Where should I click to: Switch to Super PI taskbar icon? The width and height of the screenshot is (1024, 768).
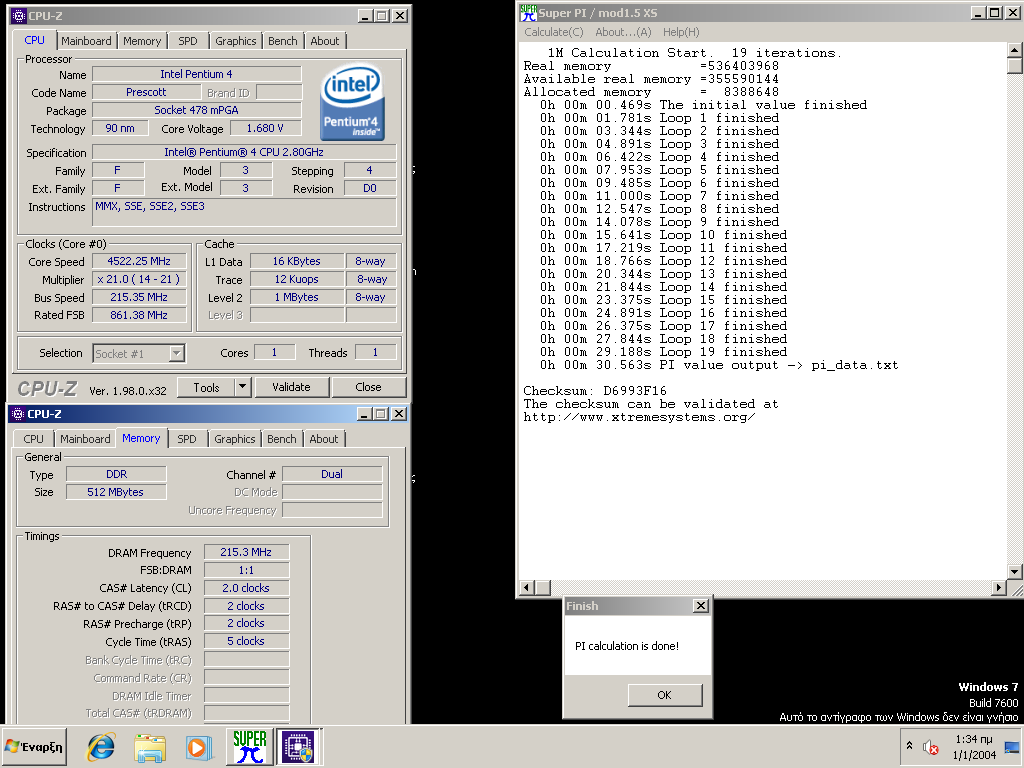pyautogui.click(x=250, y=746)
